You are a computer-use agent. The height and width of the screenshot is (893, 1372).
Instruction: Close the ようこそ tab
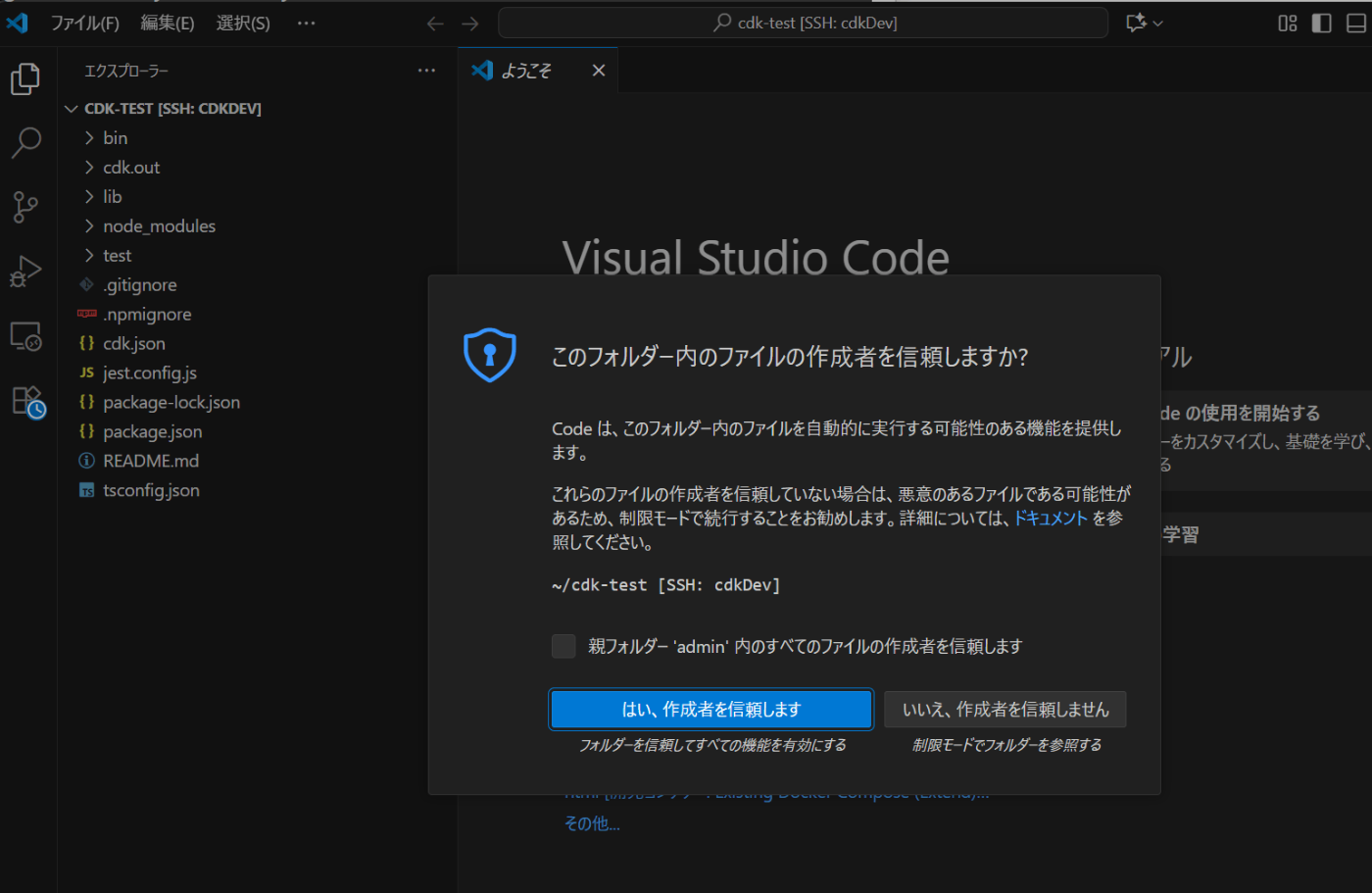[x=599, y=71]
